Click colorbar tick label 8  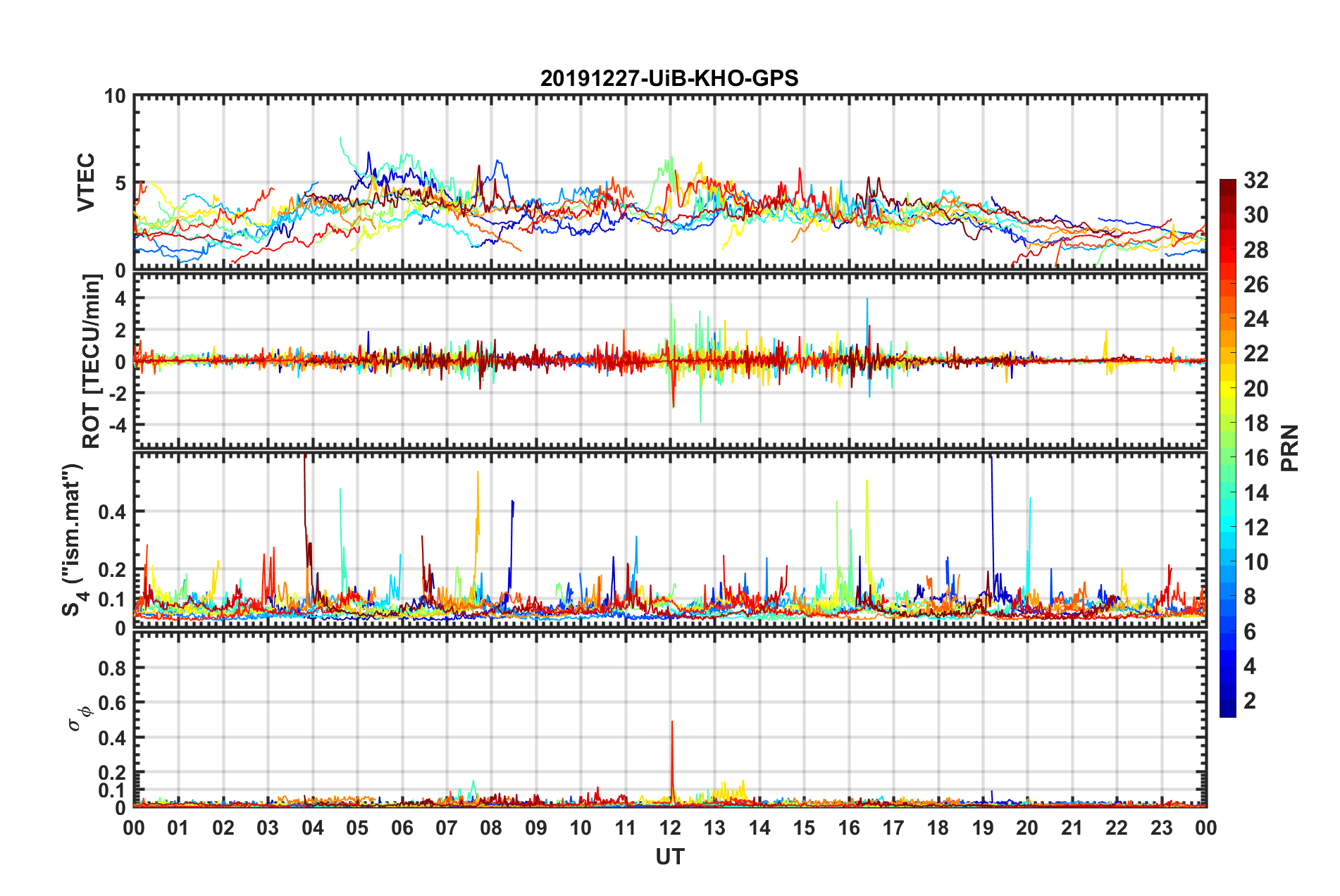coord(1250,597)
